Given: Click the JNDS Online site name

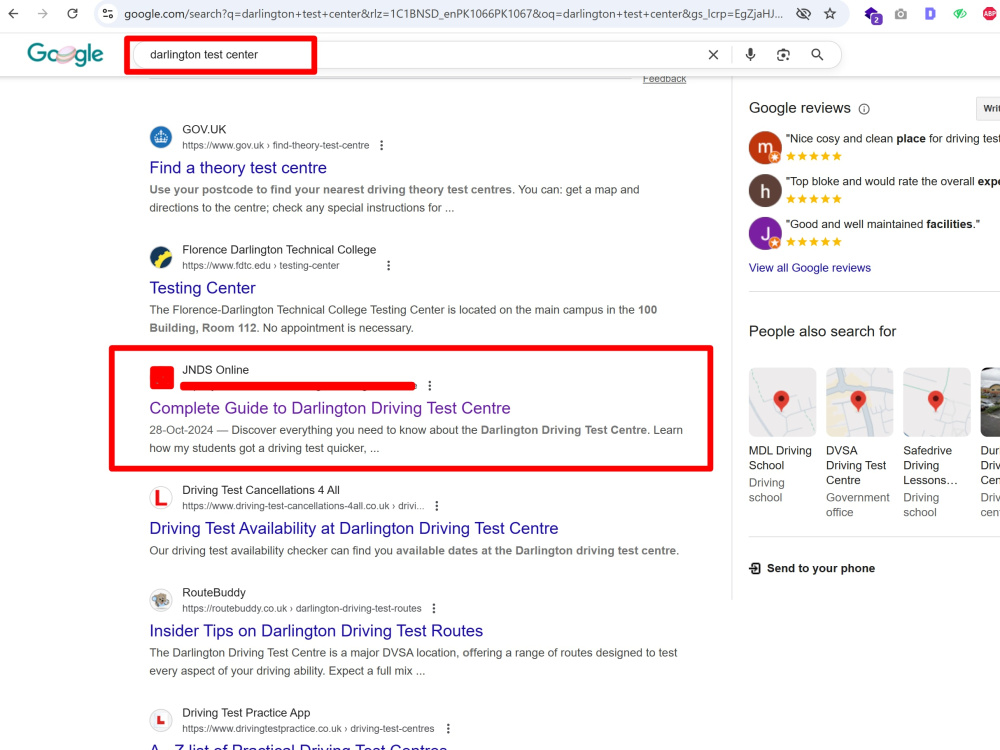Looking at the screenshot, I should (x=216, y=370).
